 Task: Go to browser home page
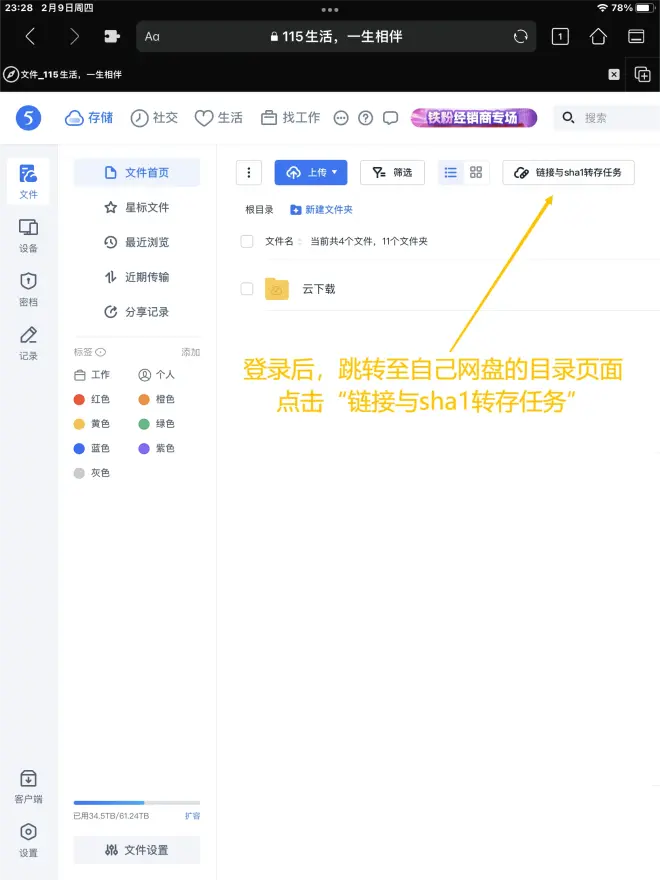(x=598, y=36)
